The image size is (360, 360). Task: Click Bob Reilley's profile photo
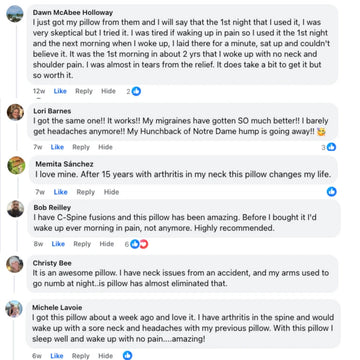[16, 209]
